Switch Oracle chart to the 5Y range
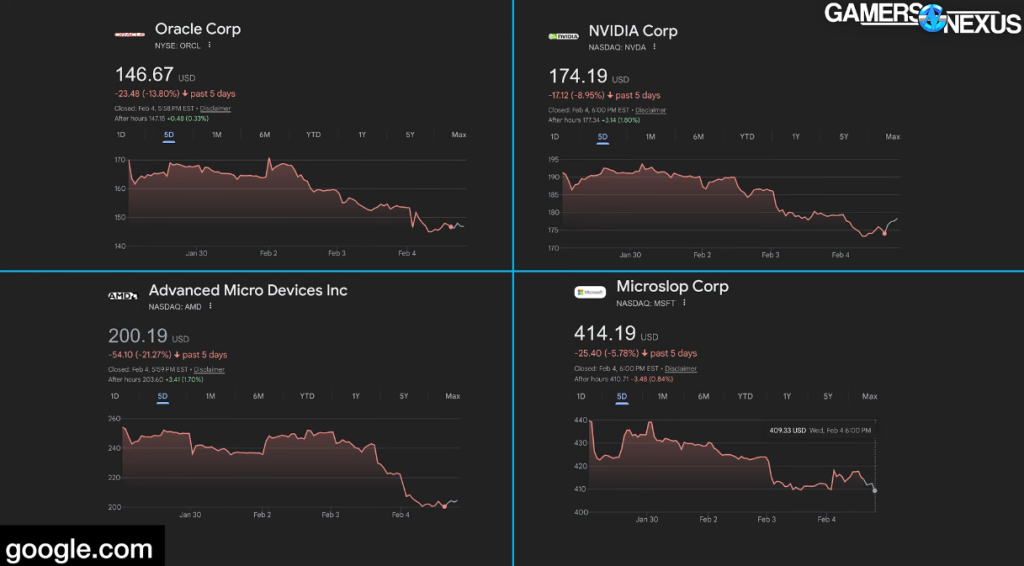The image size is (1024, 566). (410, 134)
